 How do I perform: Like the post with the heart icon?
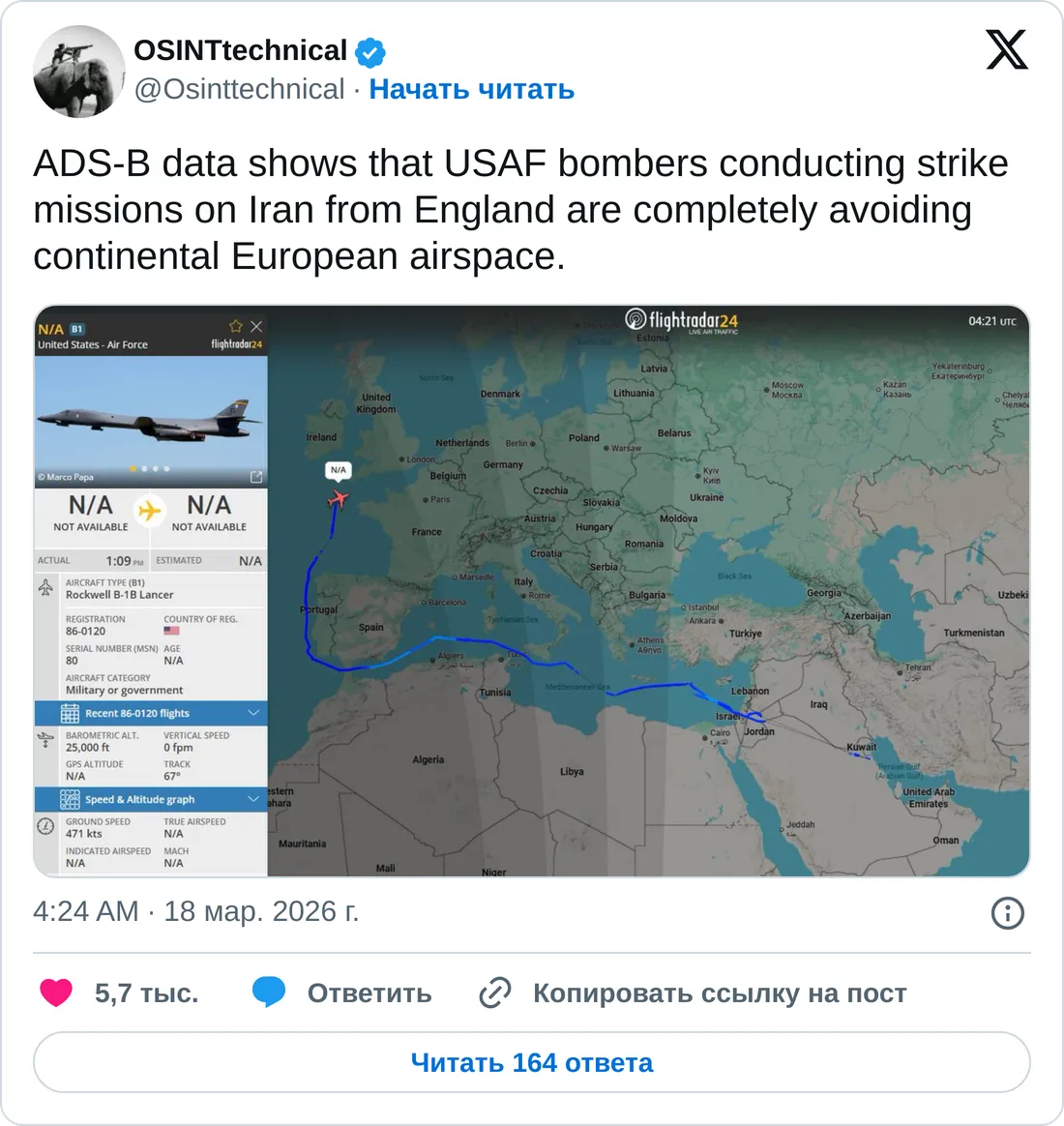tap(56, 993)
